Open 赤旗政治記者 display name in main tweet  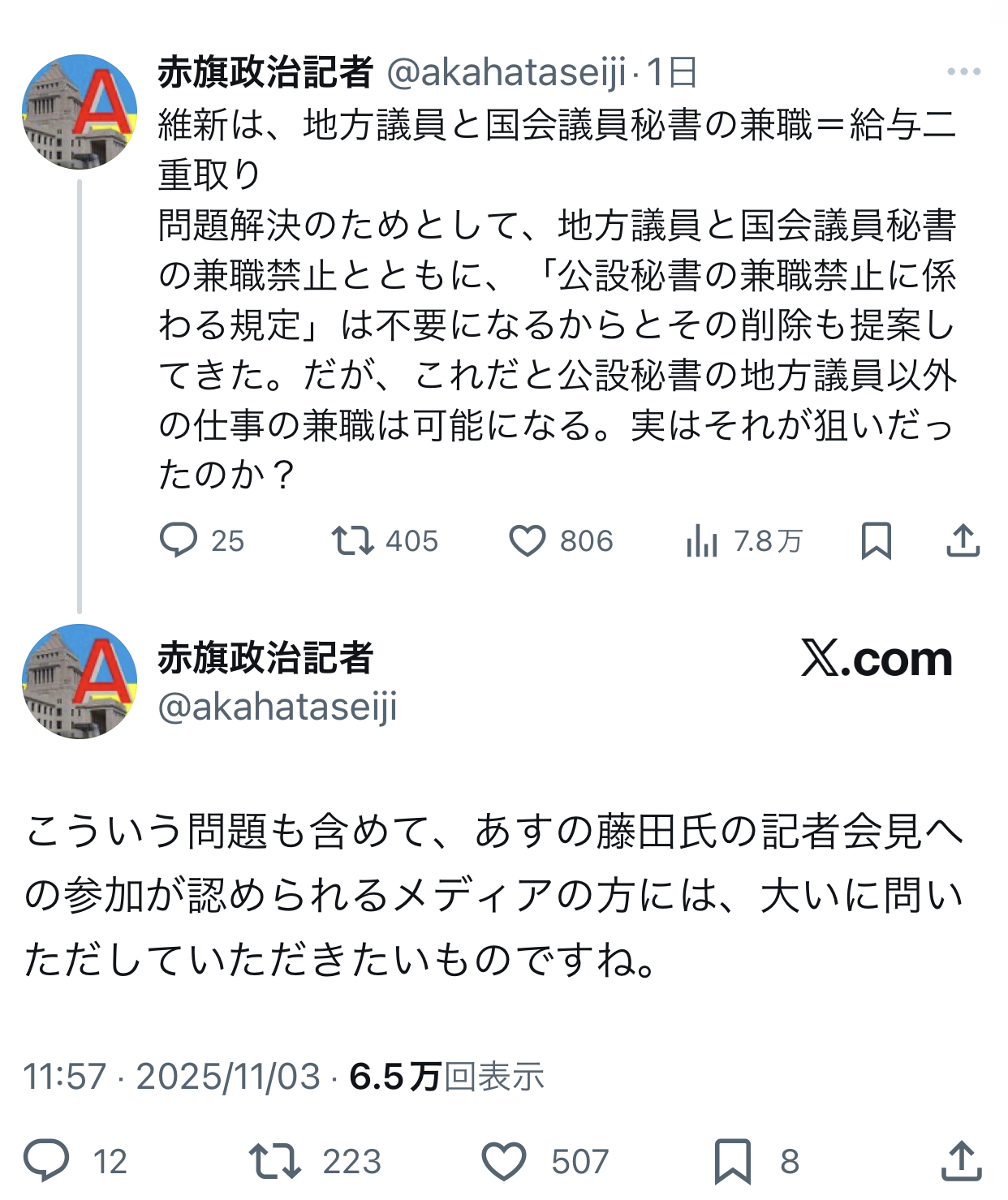pos(265,657)
